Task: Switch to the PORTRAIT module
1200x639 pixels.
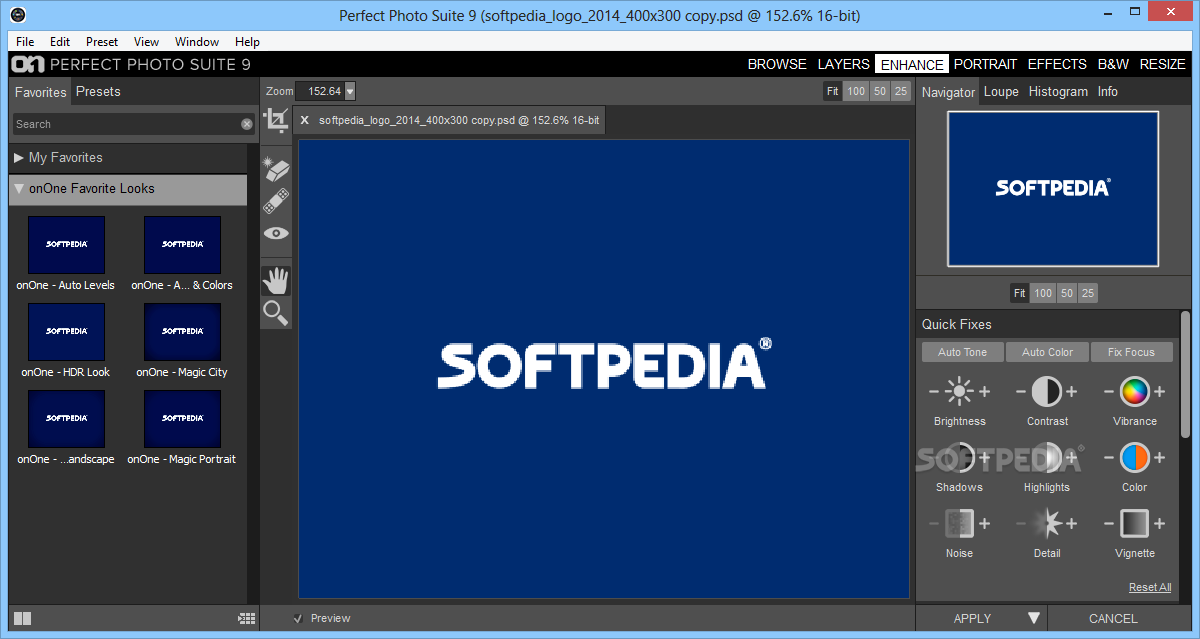Action: [985, 64]
